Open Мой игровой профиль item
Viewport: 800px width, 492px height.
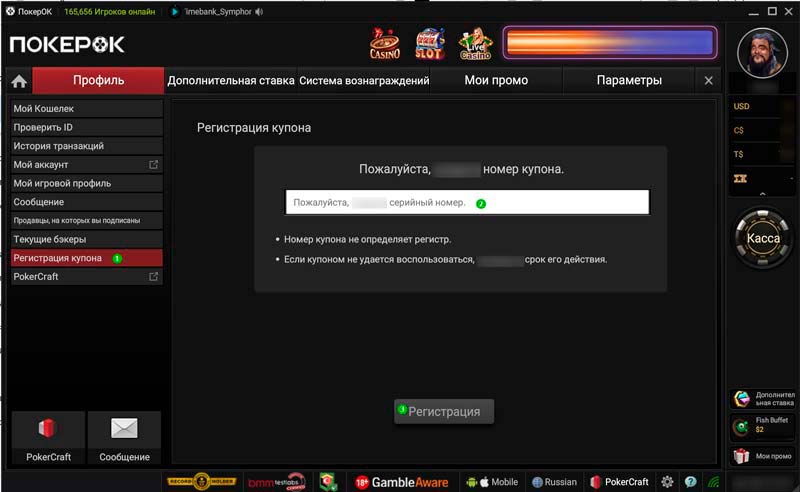(x=87, y=183)
